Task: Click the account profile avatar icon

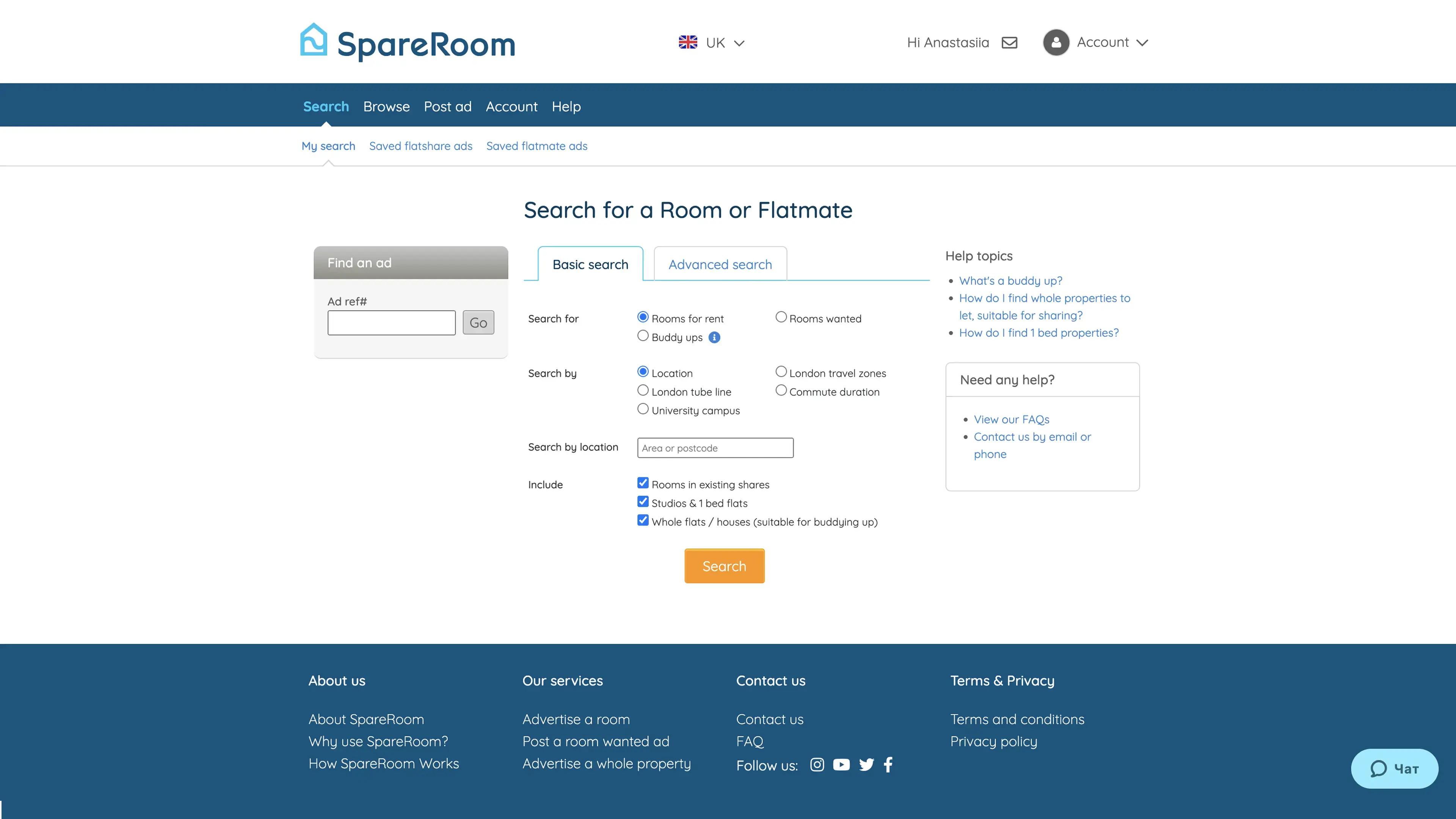Action: (x=1056, y=42)
